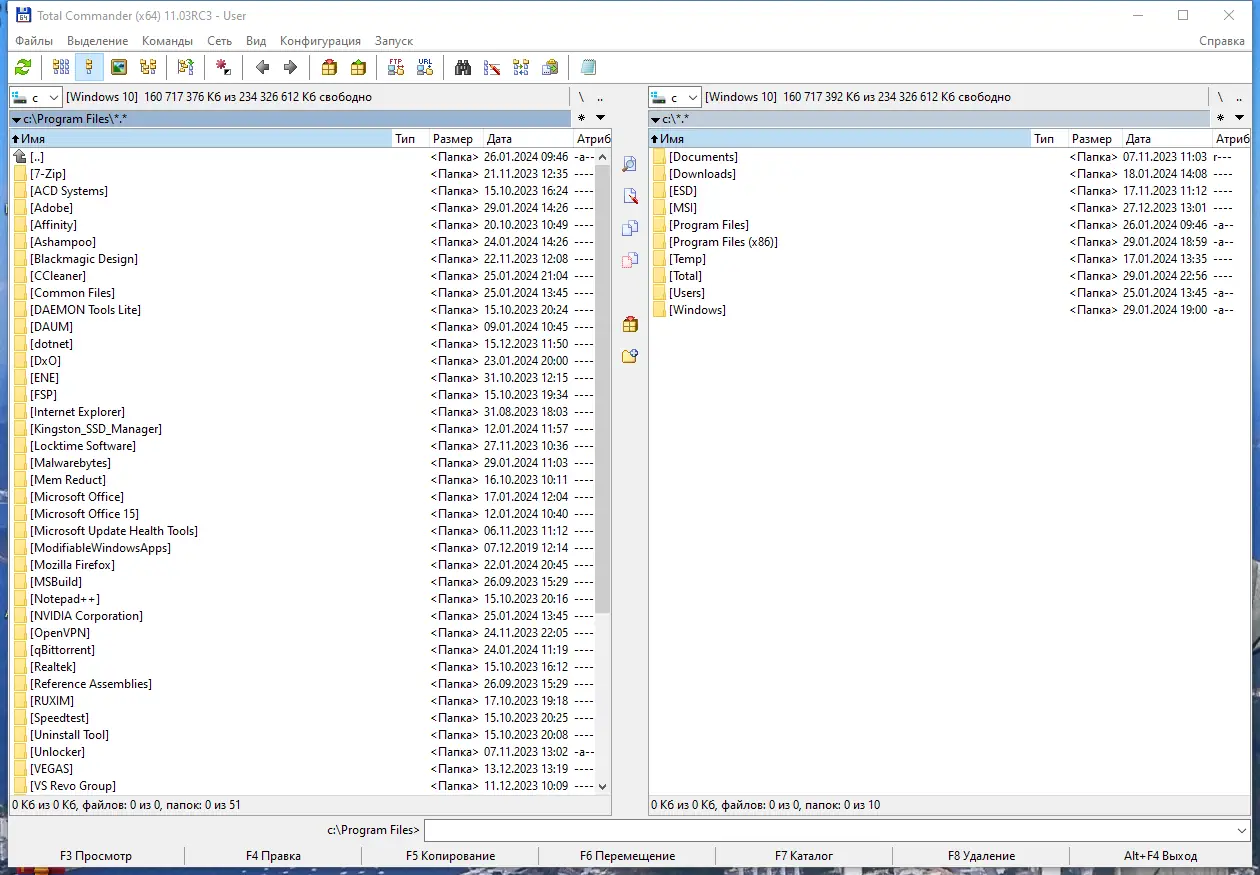Open the right panel drive dropdown

pos(674,97)
